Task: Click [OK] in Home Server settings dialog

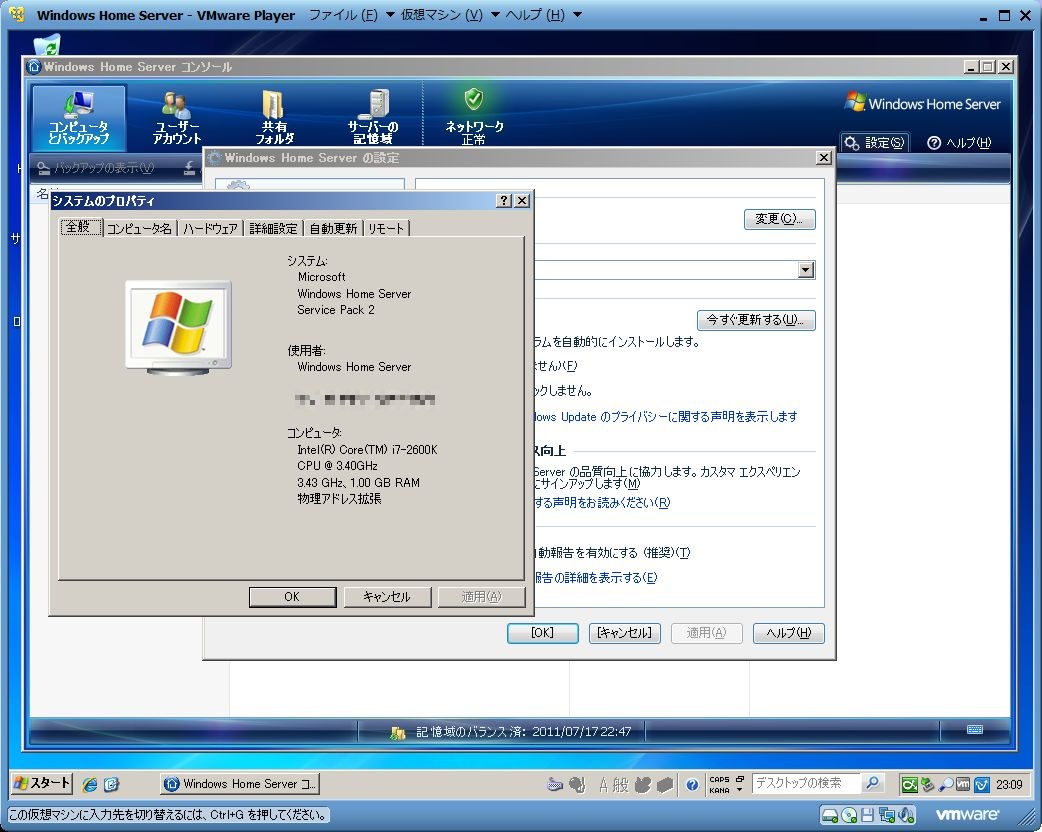Action: (542, 633)
